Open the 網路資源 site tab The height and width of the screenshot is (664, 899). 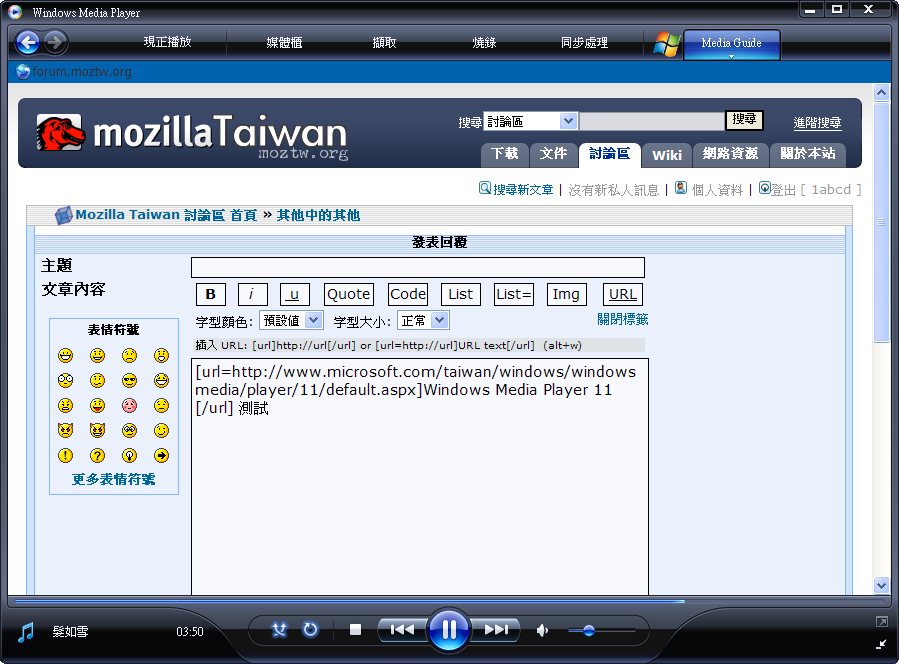pyautogui.click(x=730, y=155)
